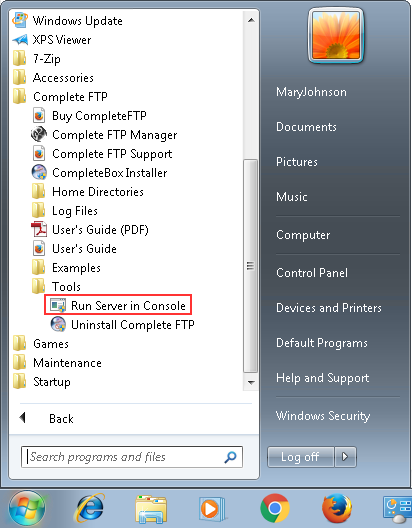Click the Search programs and files box
The height and width of the screenshot is (528, 412).
tap(132, 457)
